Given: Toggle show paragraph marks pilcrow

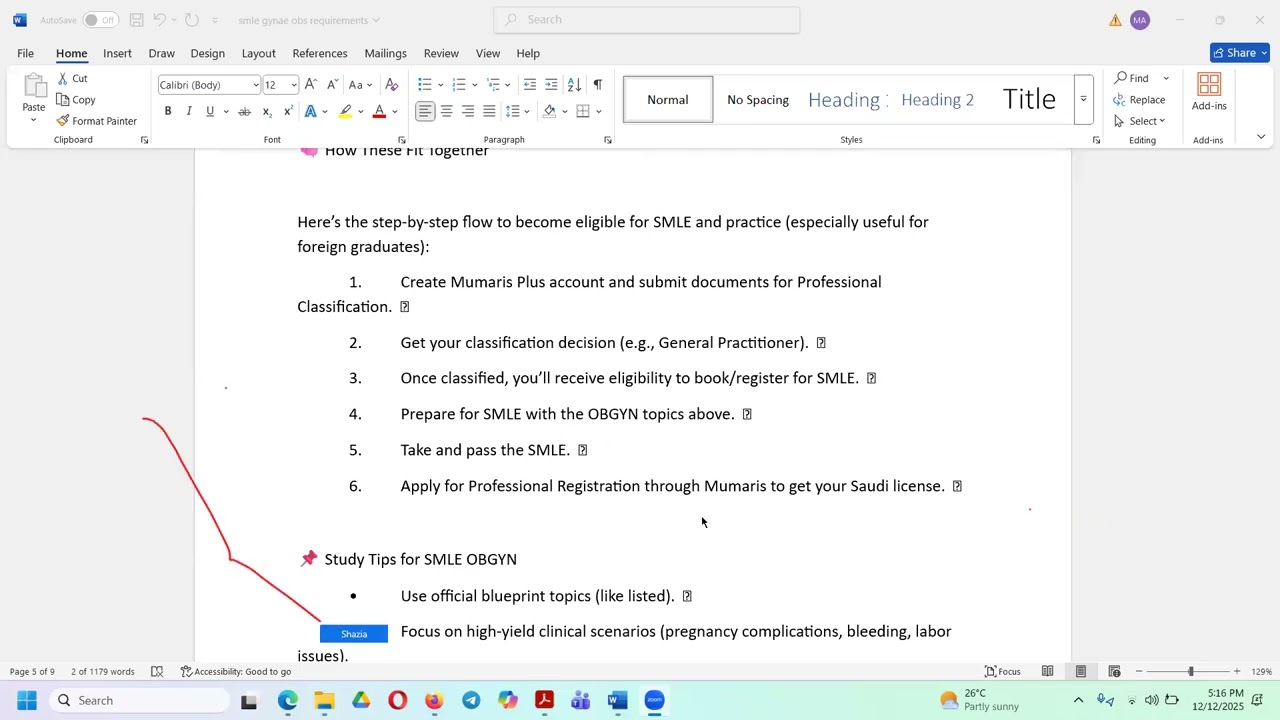Looking at the screenshot, I should tap(597, 85).
